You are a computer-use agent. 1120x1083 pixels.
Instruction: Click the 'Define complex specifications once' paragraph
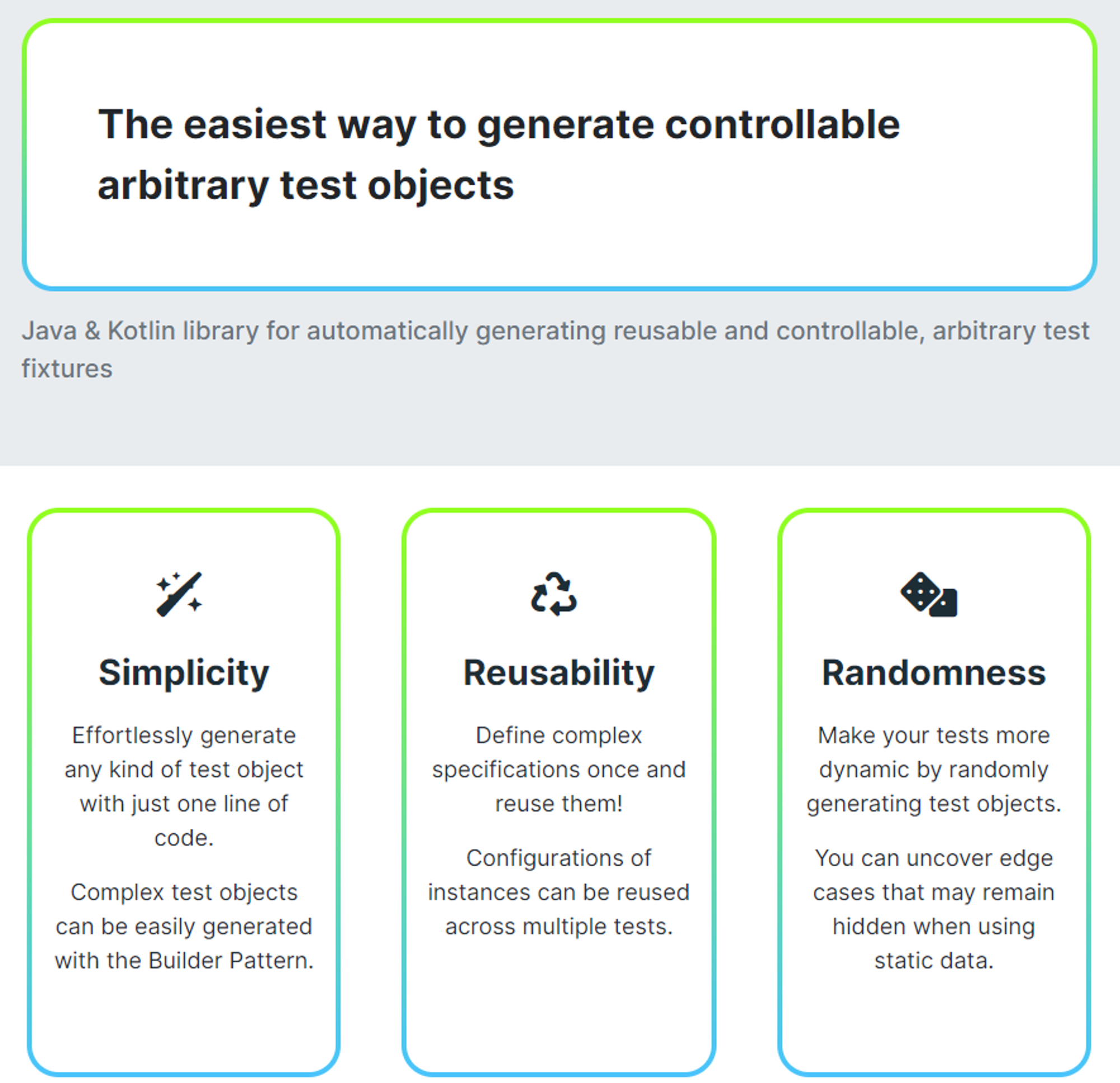pos(559,769)
